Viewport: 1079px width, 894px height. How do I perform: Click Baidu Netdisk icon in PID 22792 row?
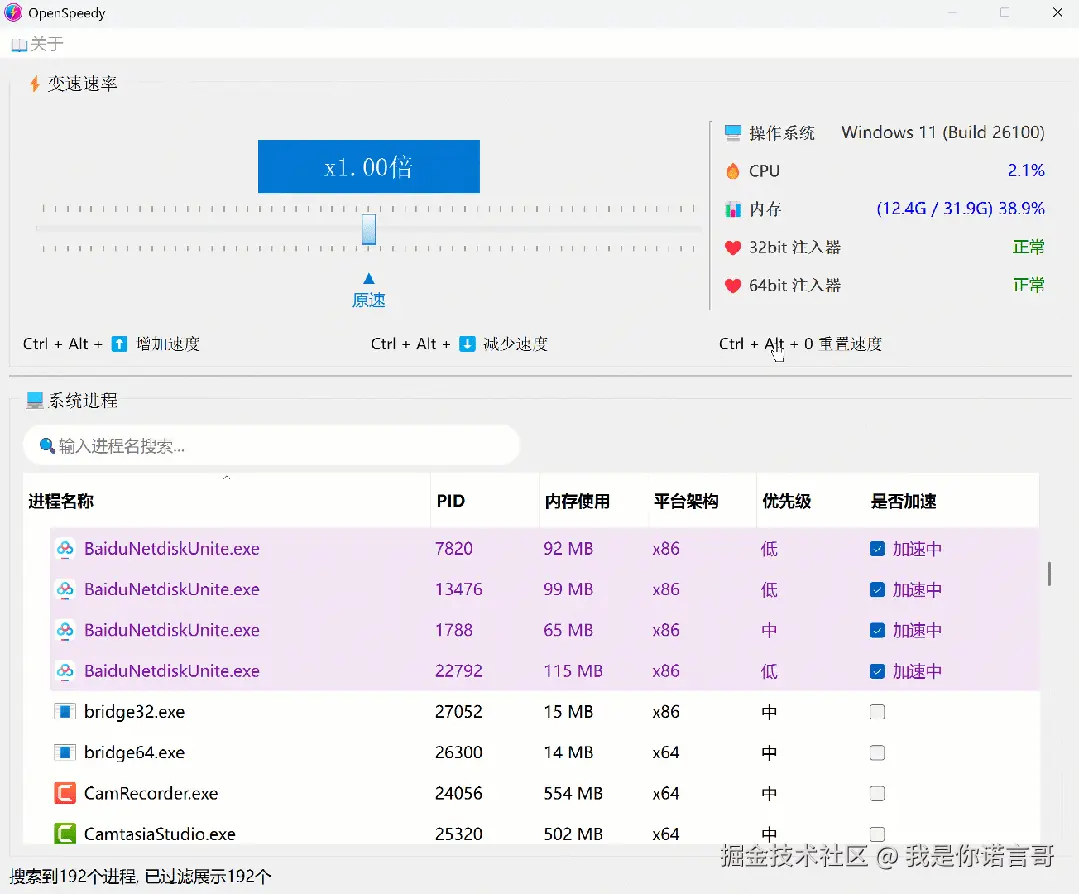click(x=65, y=670)
